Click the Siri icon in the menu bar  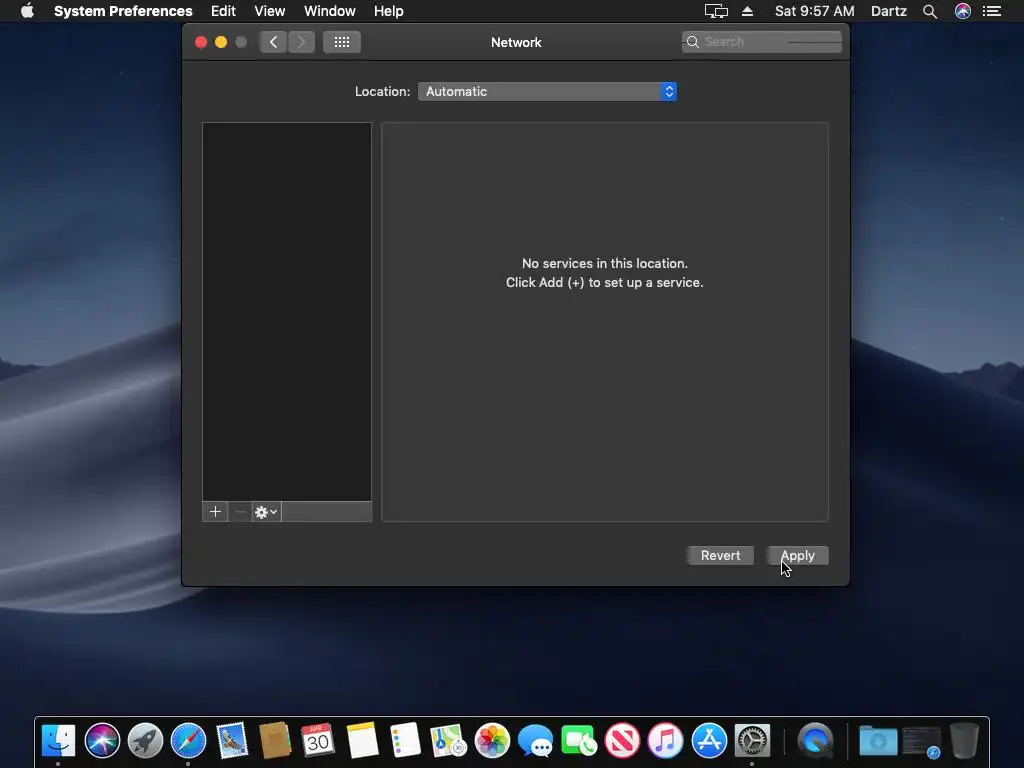click(963, 11)
